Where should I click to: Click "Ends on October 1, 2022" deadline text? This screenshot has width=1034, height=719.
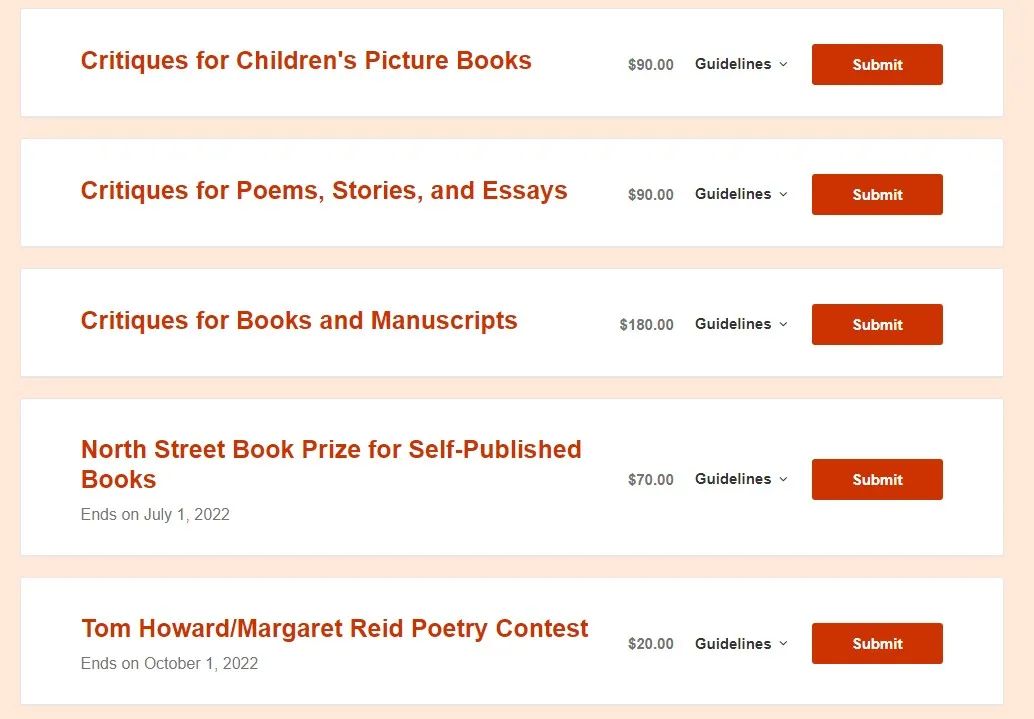[169, 663]
